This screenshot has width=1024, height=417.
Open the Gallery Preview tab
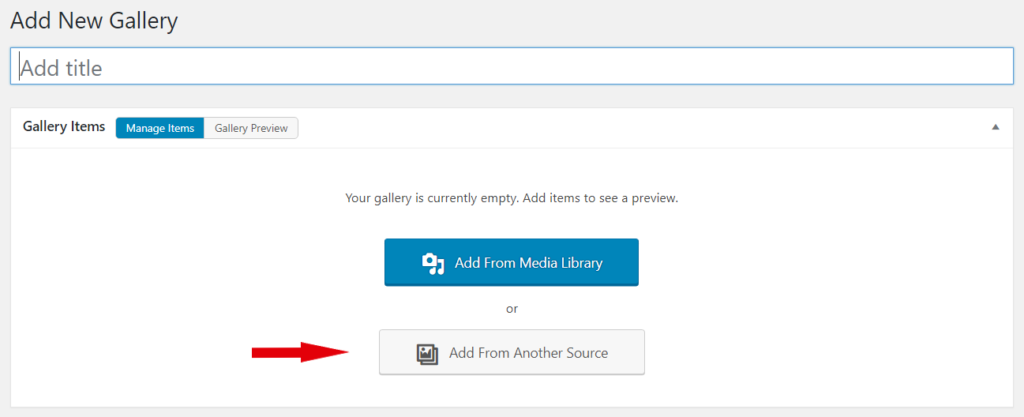[251, 128]
